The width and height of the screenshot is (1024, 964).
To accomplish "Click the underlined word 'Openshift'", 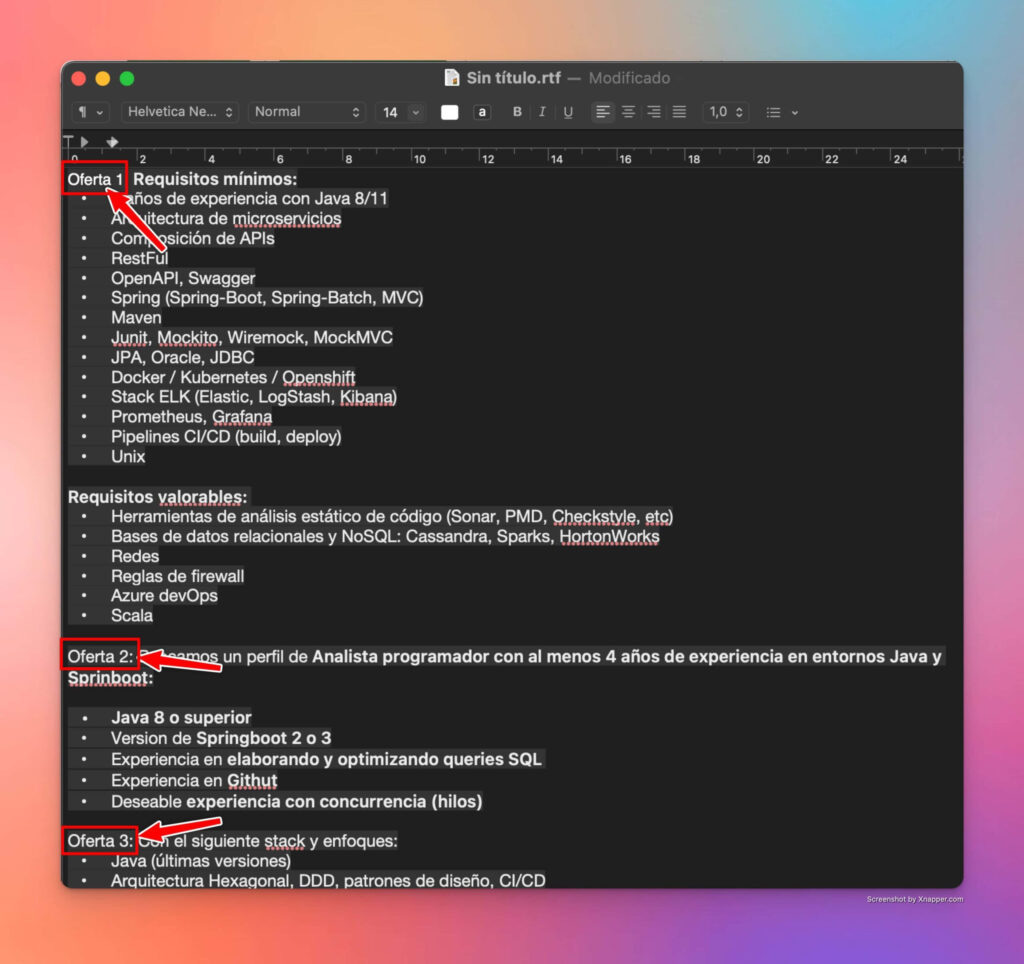I will (x=319, y=378).
